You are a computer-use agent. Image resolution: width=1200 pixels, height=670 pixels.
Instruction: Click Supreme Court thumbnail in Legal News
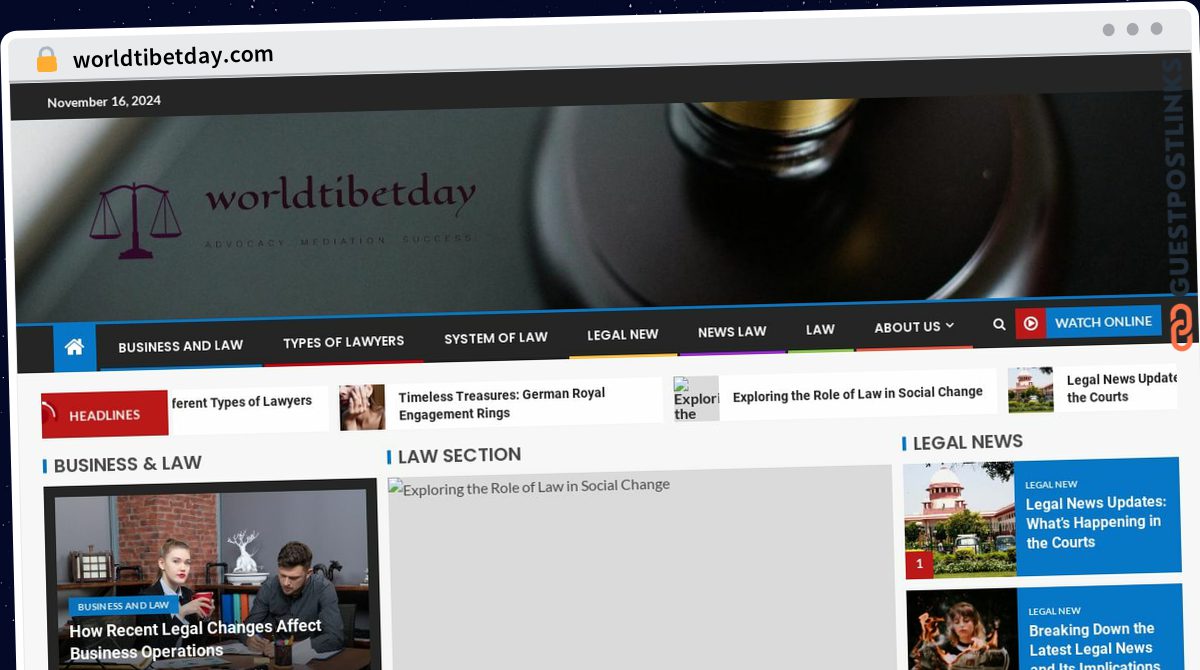coord(960,519)
